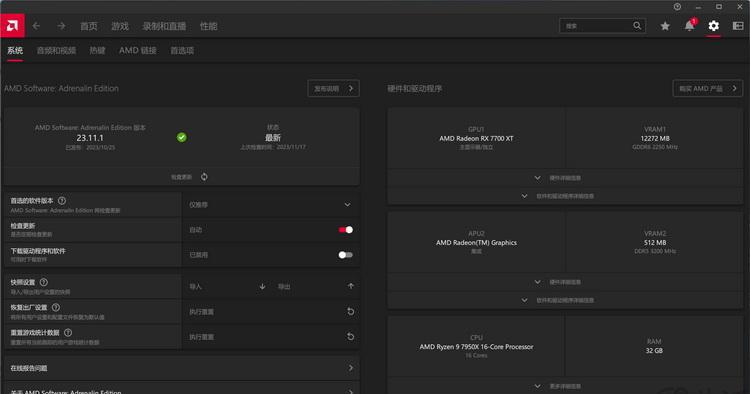Switch to the 首选项 sub-tab
Image resolution: width=750 pixels, height=394 pixels.
click(x=182, y=50)
